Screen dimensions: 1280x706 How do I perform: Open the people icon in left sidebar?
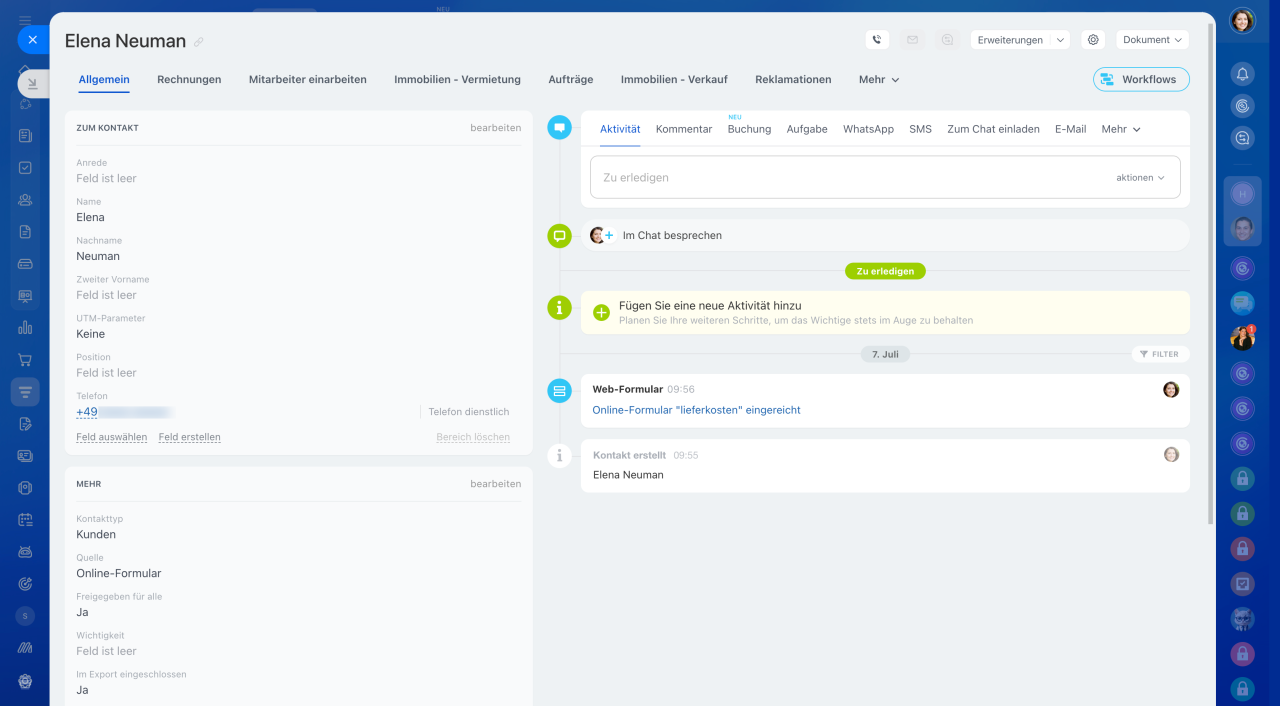click(x=25, y=200)
